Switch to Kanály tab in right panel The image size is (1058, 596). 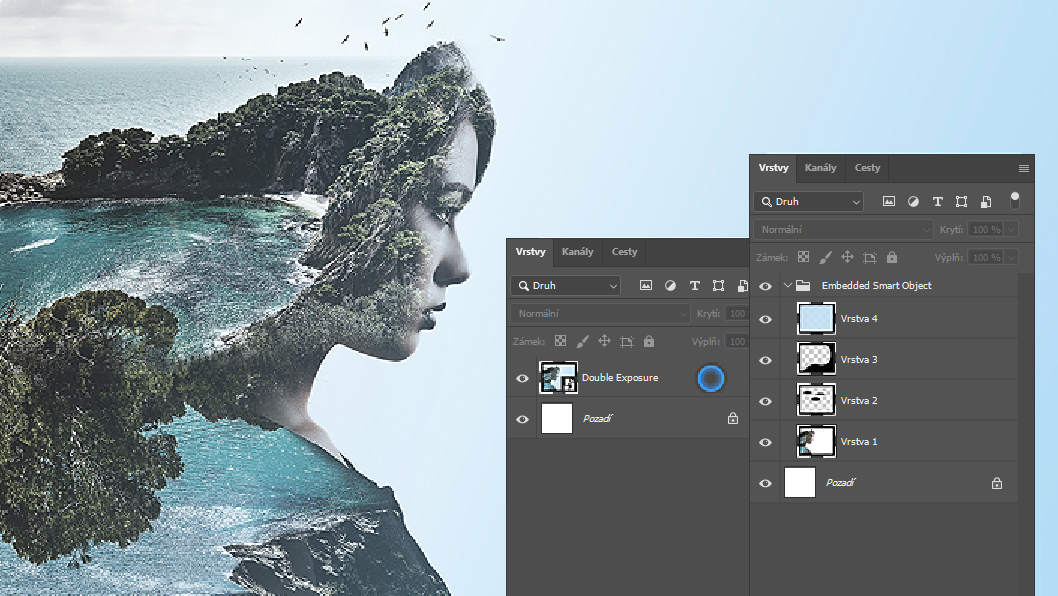coord(820,168)
